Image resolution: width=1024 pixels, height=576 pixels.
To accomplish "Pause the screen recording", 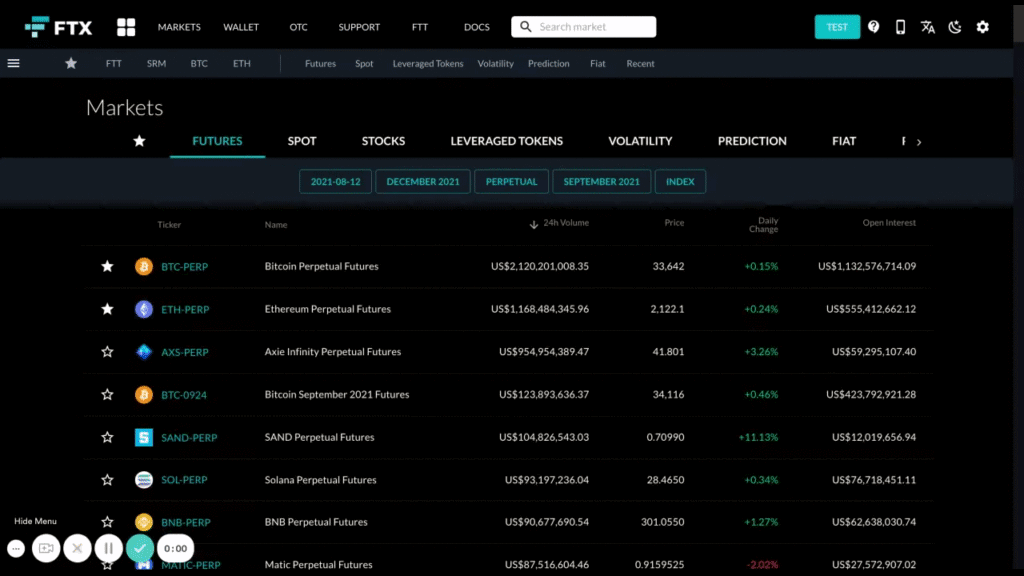I will (108, 548).
